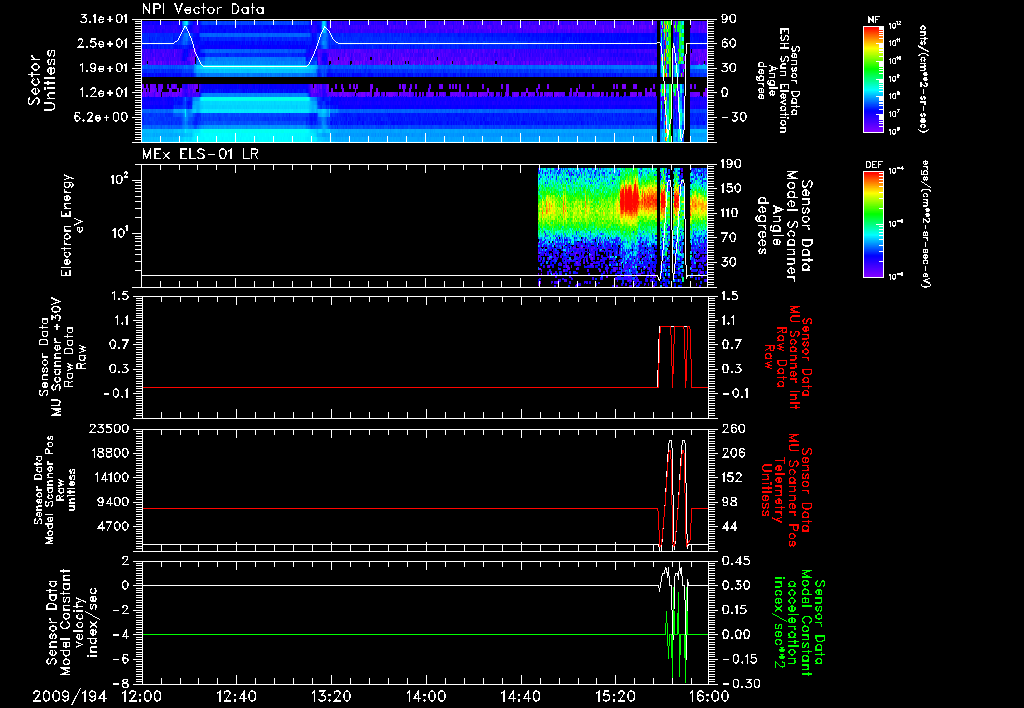This screenshot has width=1024, height=708.
Task: Click the 2.5e+01 sector tick label
Action: pyautogui.click(x=104, y=43)
